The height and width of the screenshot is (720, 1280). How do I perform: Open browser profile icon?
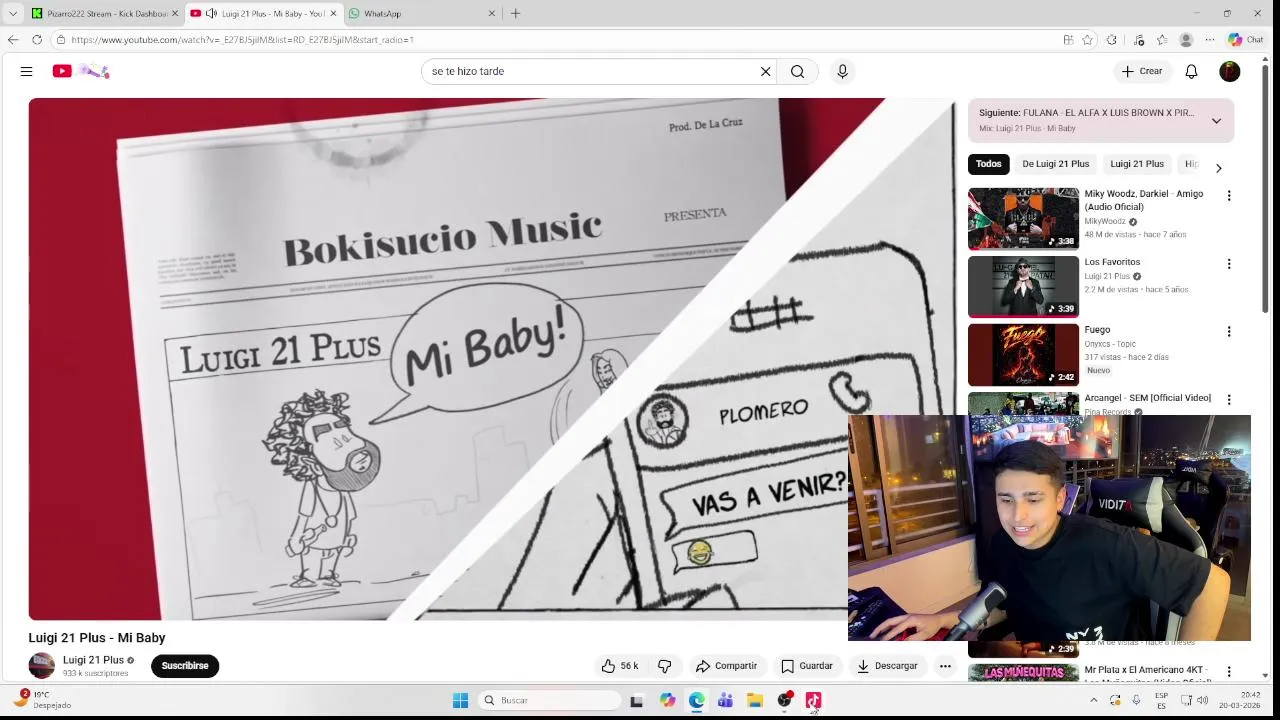point(1186,40)
